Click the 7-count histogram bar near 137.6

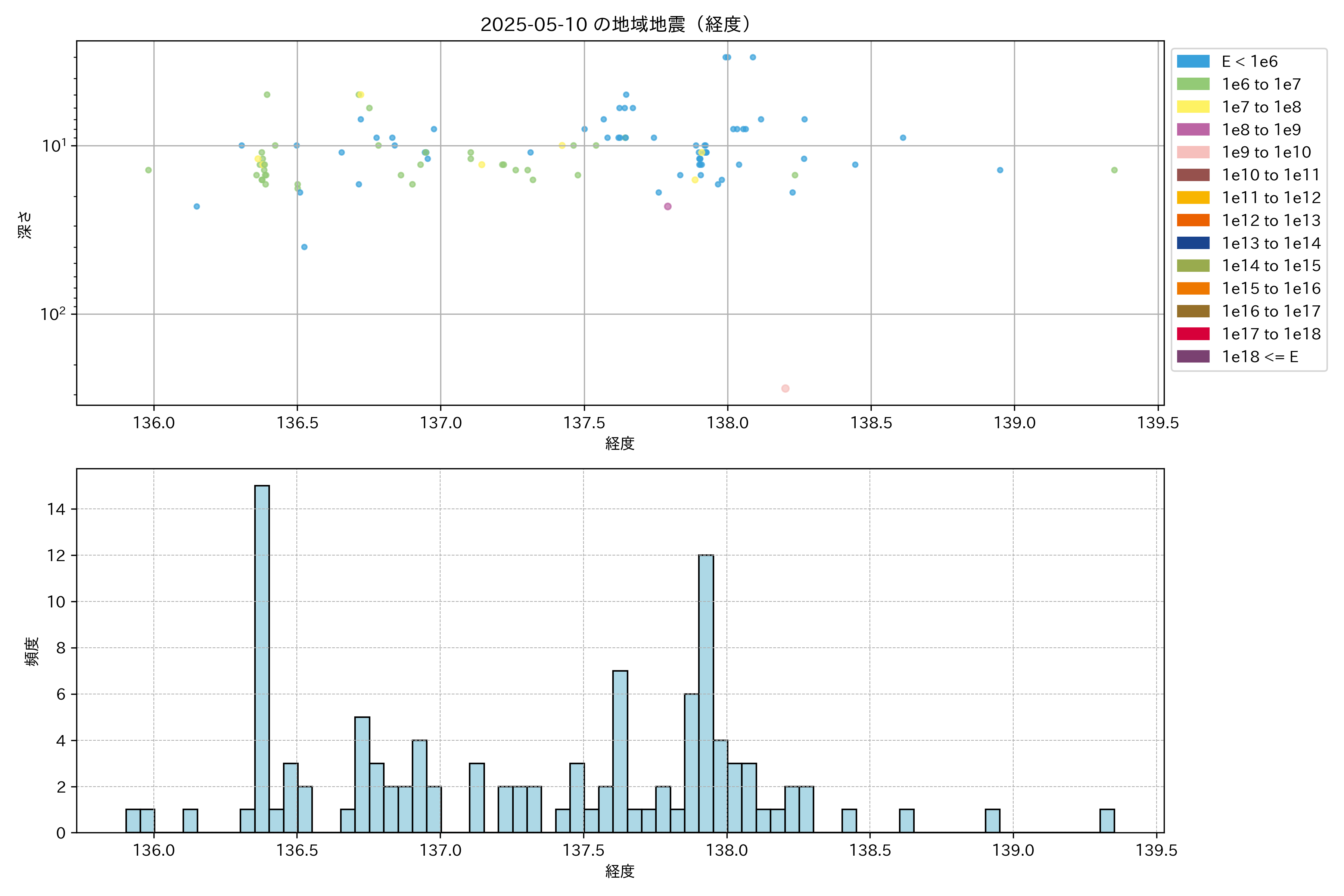[620, 751]
